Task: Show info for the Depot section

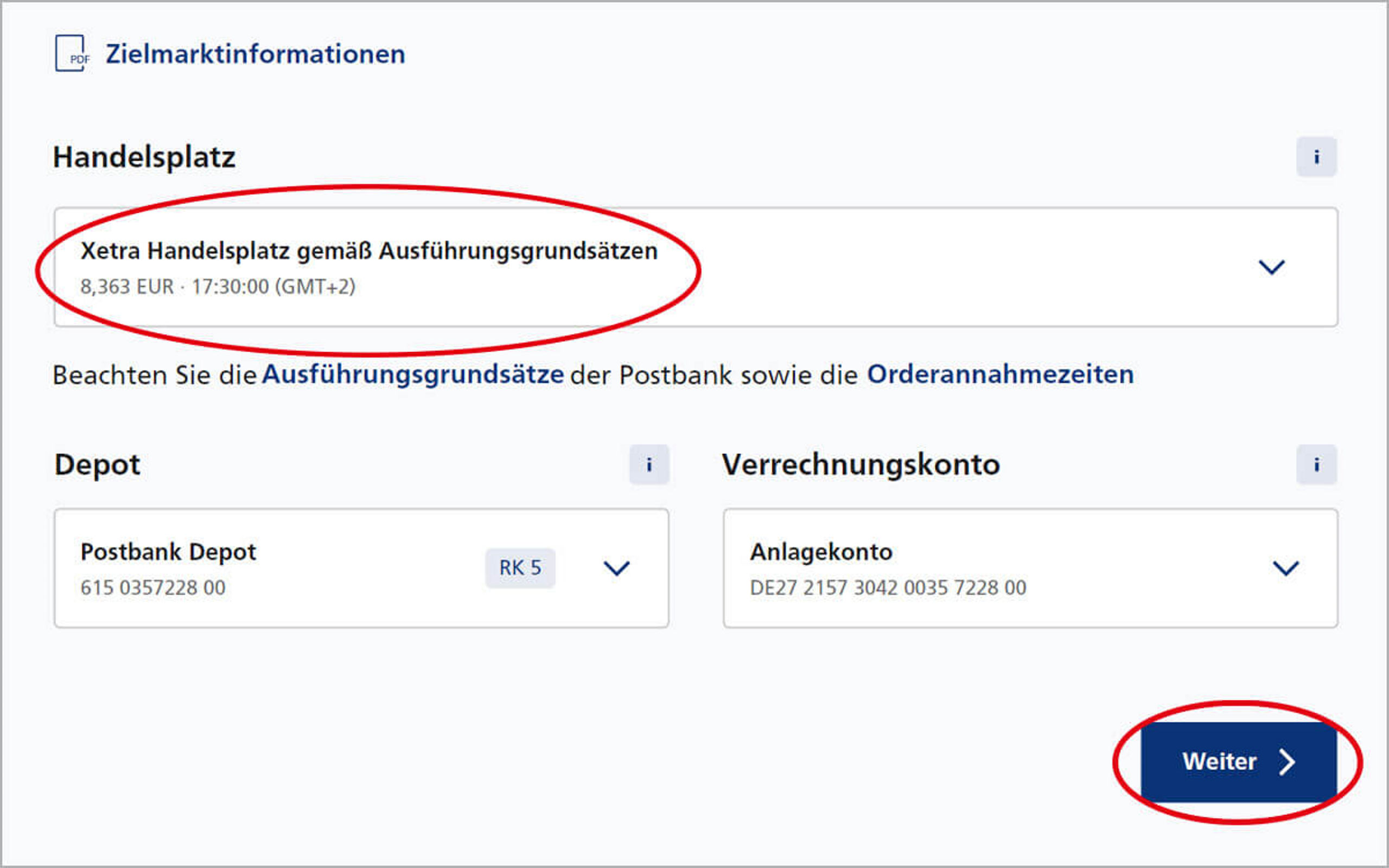Action: point(649,464)
